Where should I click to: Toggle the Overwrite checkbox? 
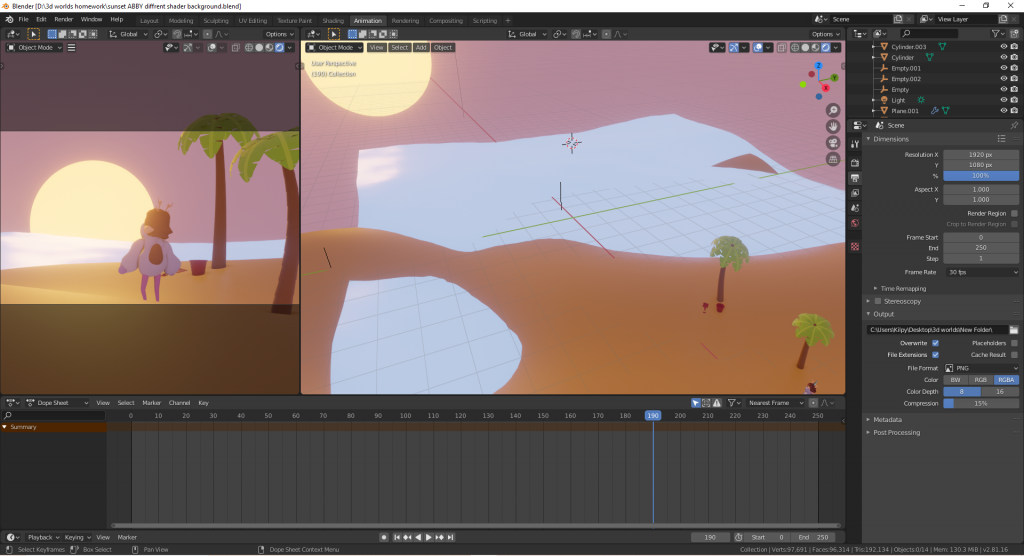tap(935, 343)
